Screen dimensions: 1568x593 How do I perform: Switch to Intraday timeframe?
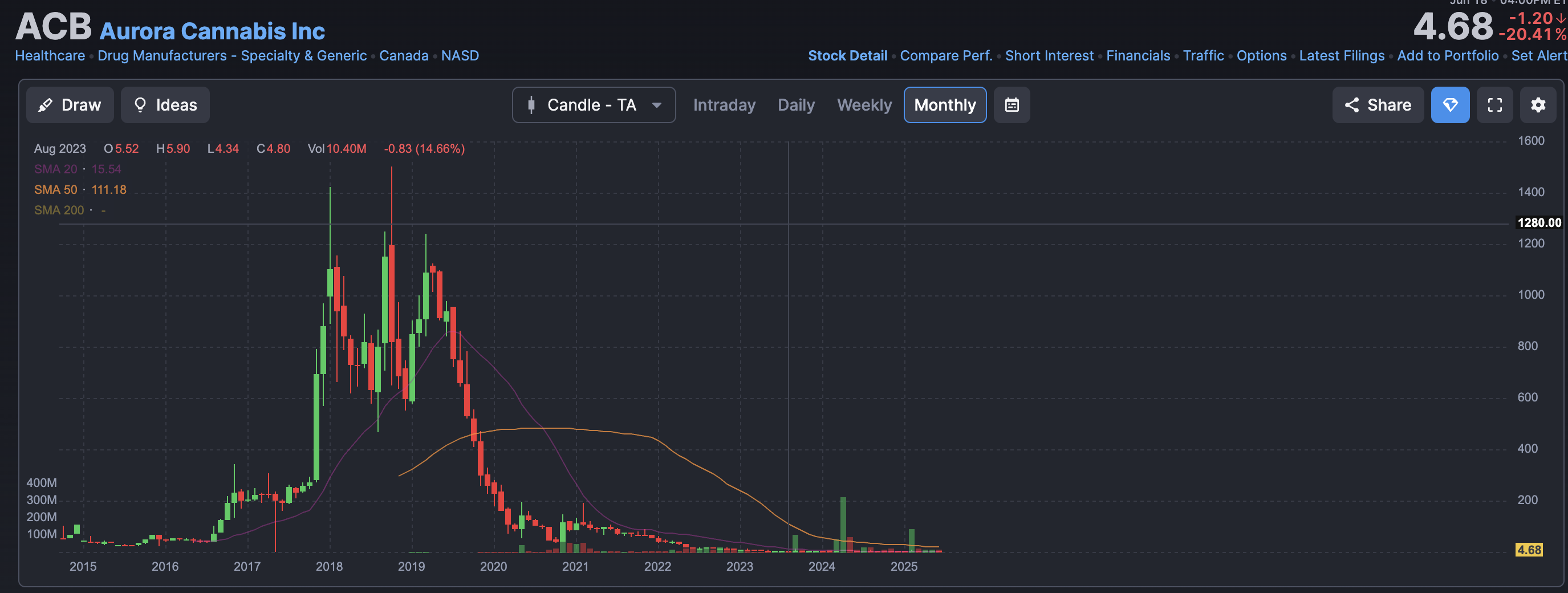pos(724,105)
